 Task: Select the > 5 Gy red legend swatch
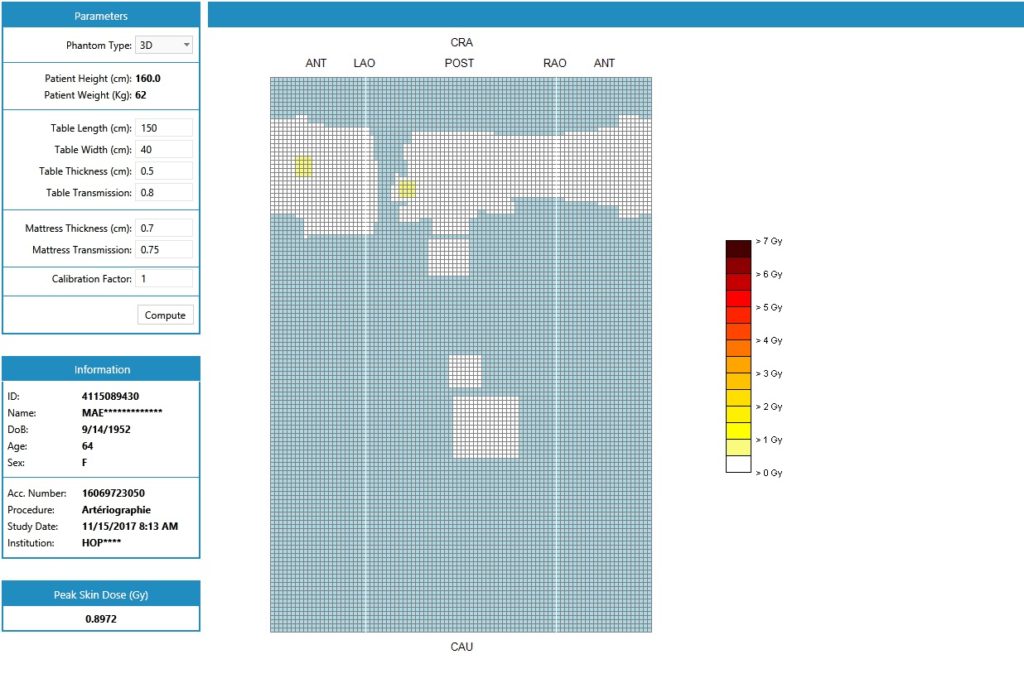coord(738,299)
